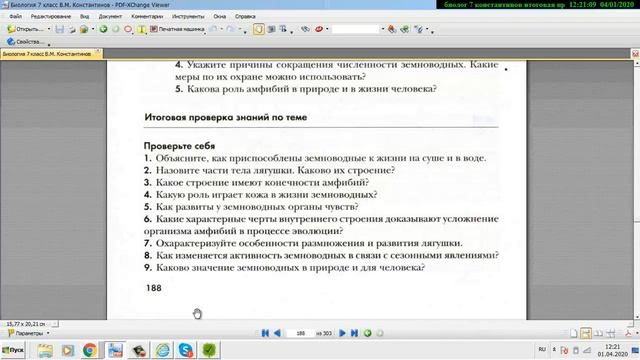The height and width of the screenshot is (360, 640).
Task: Click the Print icon
Action: tap(72, 29)
